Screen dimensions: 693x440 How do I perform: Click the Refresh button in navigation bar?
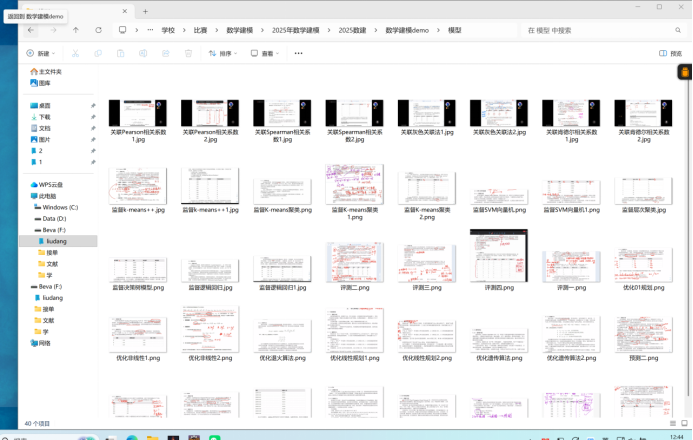[98, 30]
